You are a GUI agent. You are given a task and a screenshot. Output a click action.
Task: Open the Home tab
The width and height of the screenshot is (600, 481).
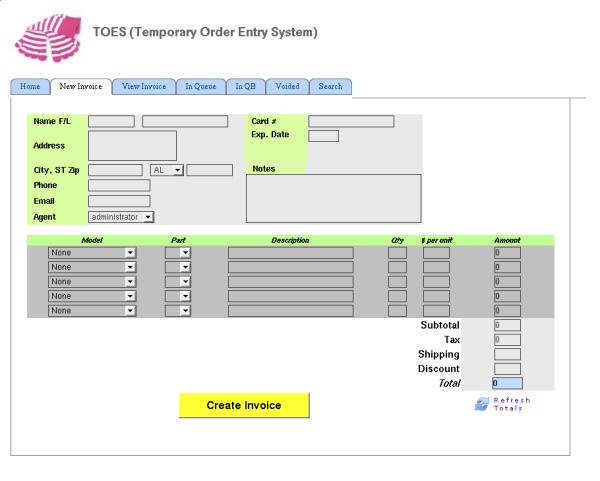(30, 87)
